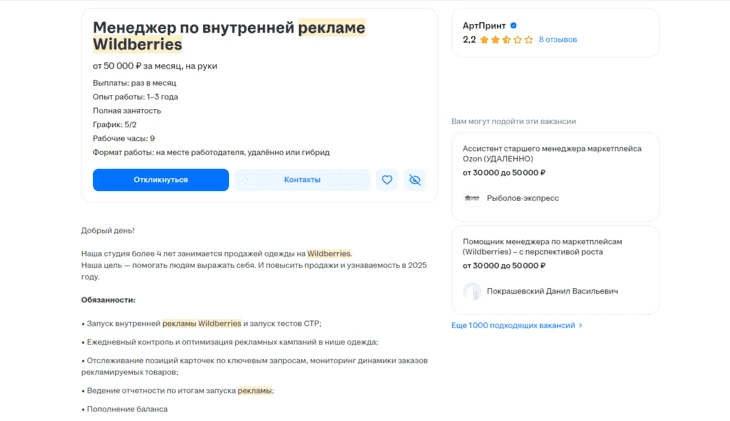Open the АртПринт company page

[x=484, y=25]
